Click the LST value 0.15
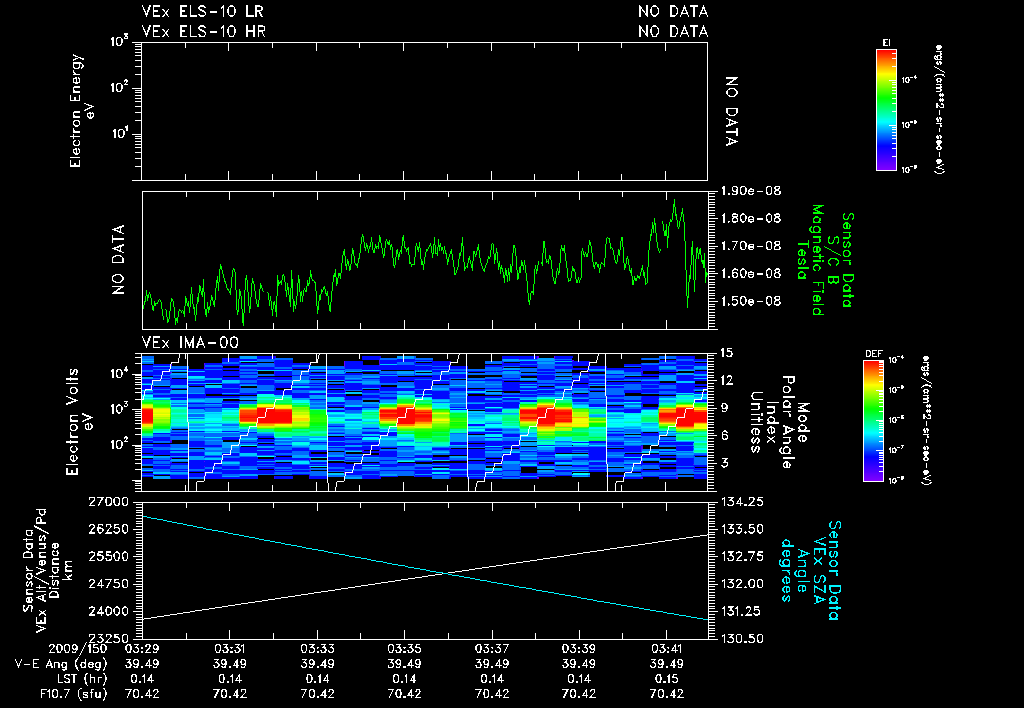 coord(667,679)
